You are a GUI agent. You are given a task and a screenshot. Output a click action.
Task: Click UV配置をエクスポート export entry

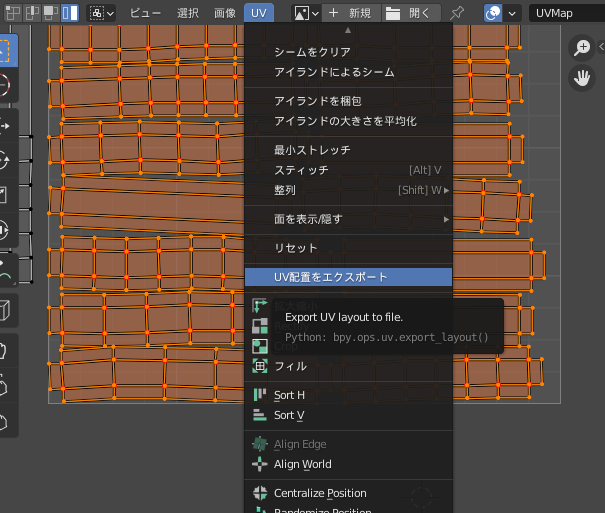(348, 277)
